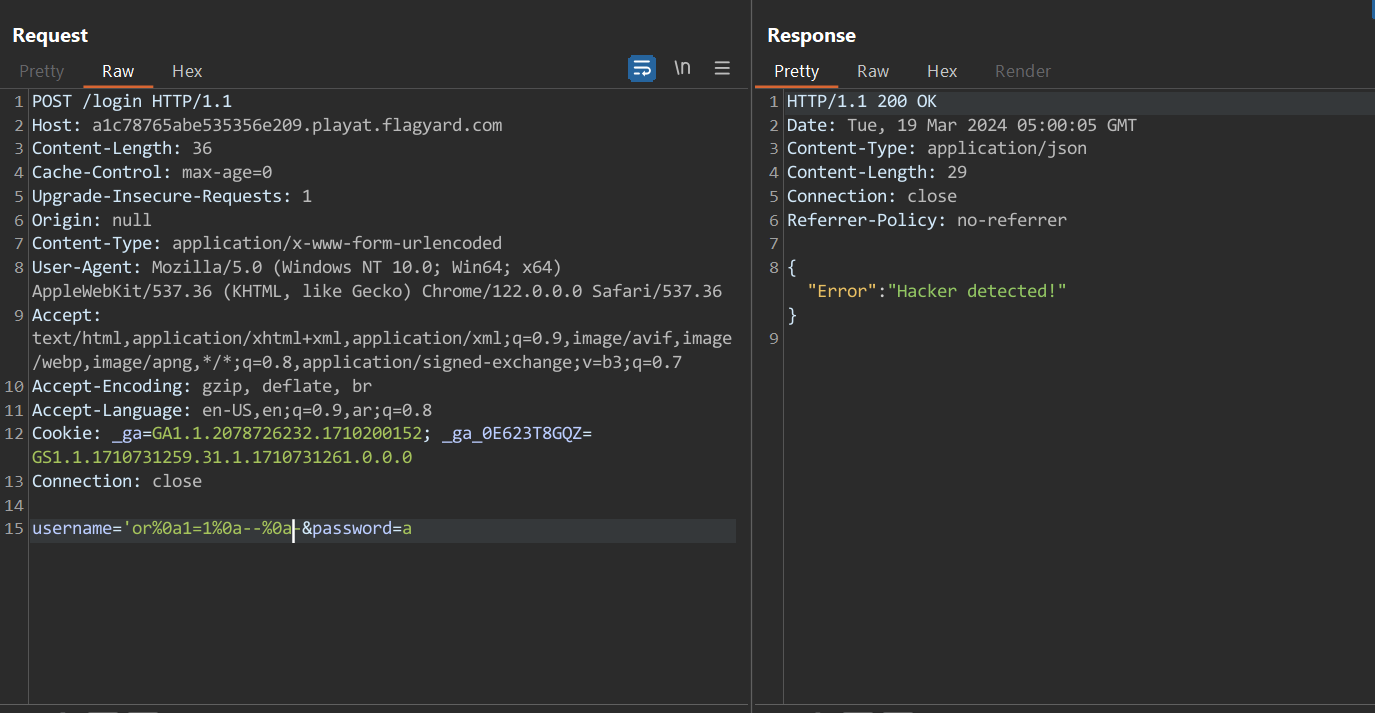Viewport: 1375px width, 713px height.
Task: Select the Raw tab in Request panel
Action: tap(118, 71)
